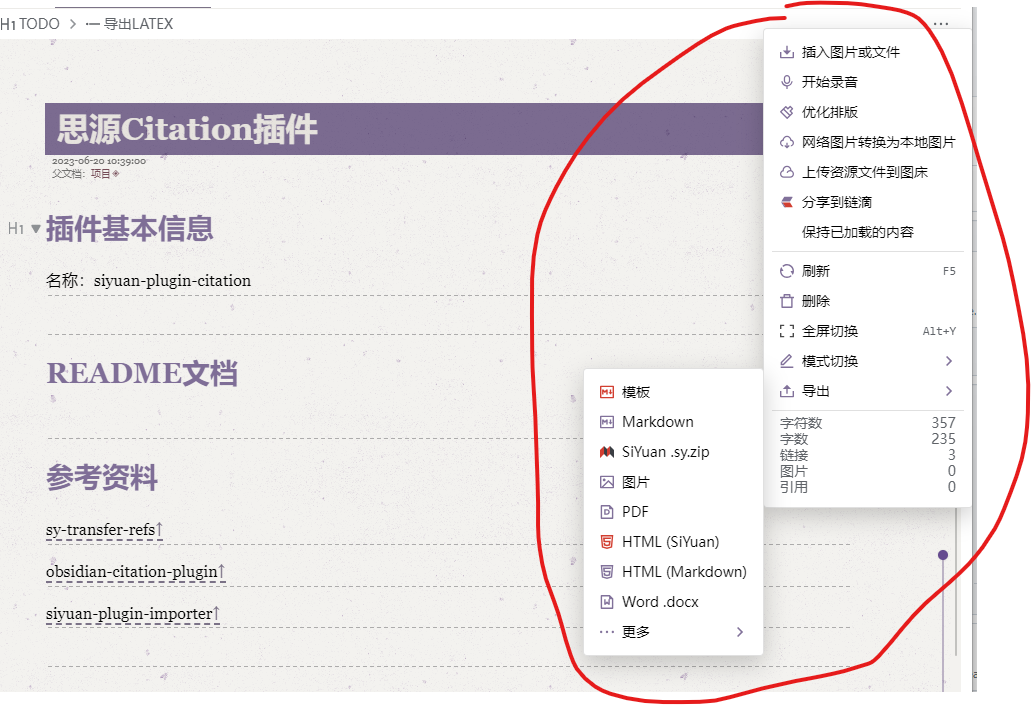The width and height of the screenshot is (1031, 706).
Task: Click the refresh icon beside 刷新
Action: [x=783, y=270]
